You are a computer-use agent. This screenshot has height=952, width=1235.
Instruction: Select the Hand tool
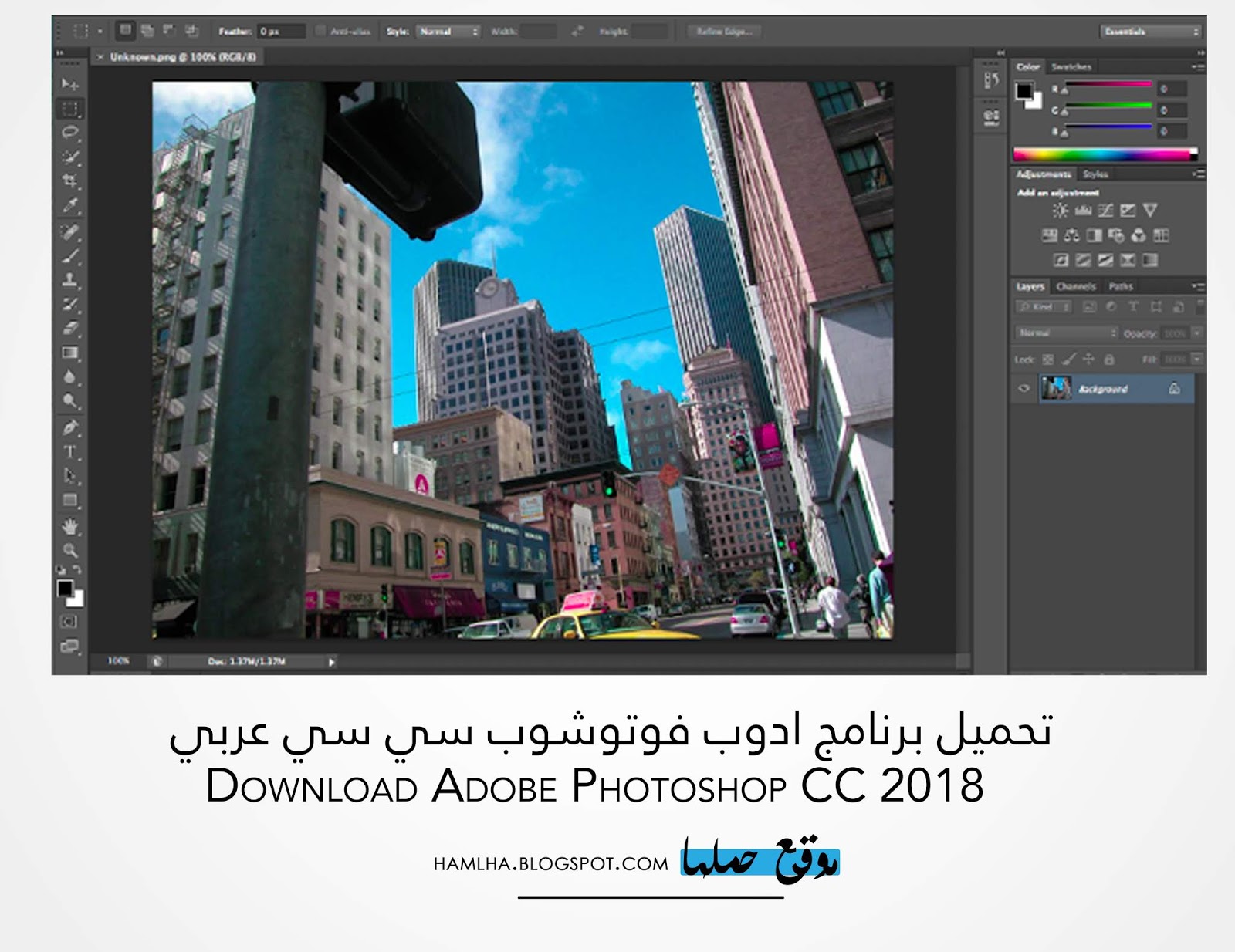pyautogui.click(x=70, y=526)
